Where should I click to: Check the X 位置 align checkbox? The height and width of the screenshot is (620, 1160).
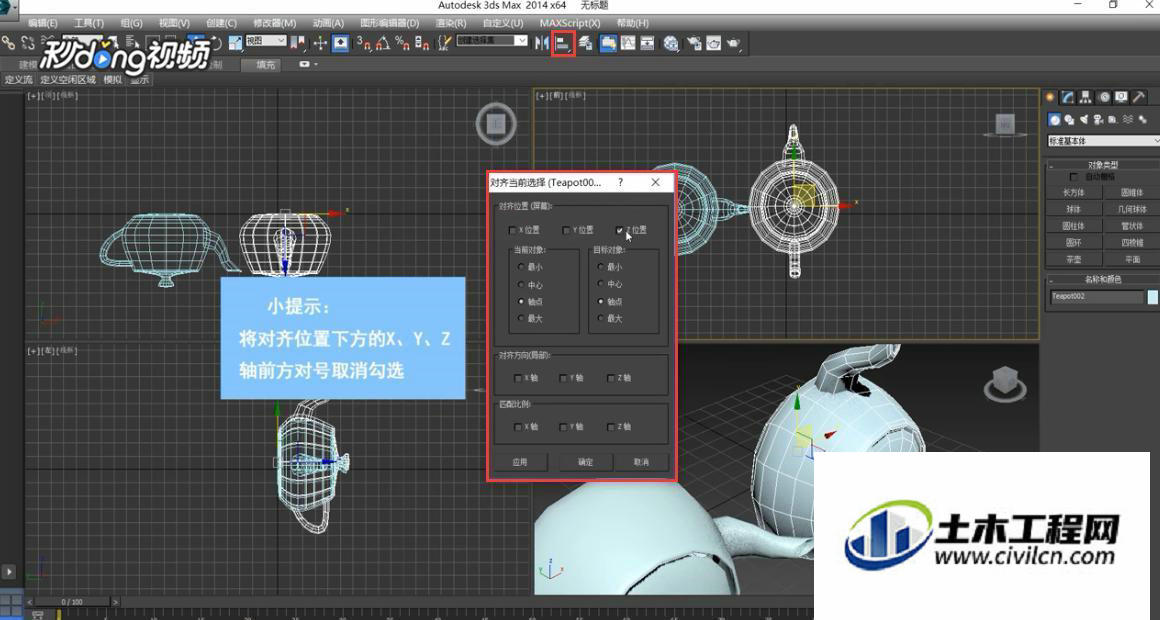pyautogui.click(x=512, y=230)
